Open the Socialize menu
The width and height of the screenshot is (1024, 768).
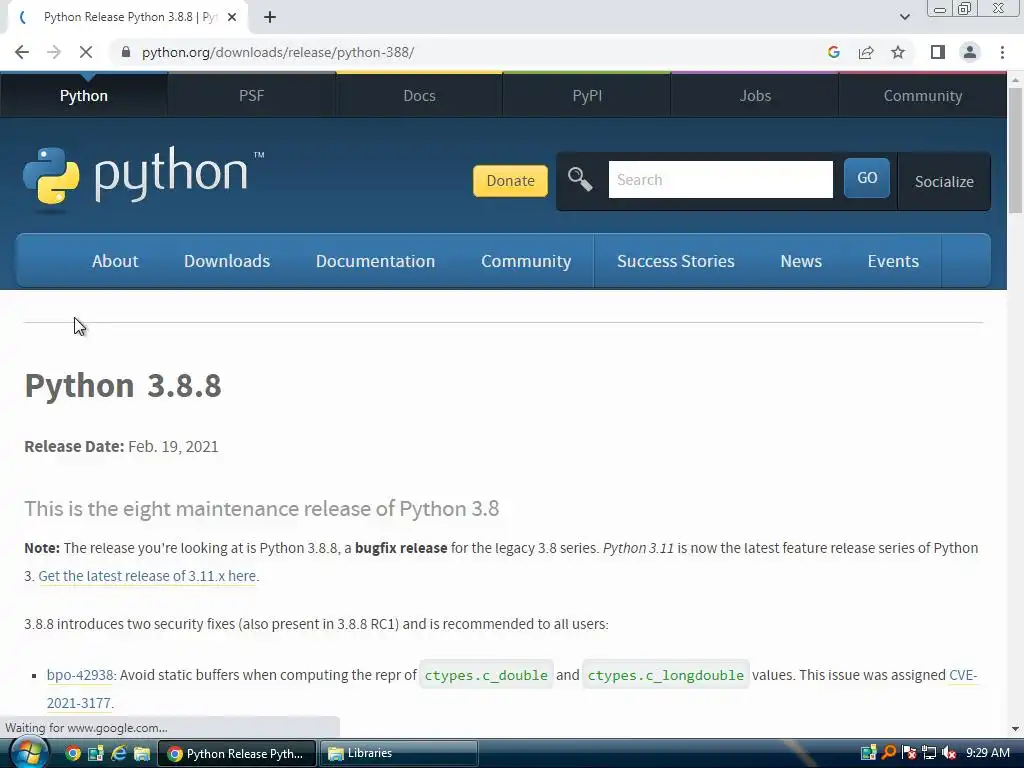(944, 182)
